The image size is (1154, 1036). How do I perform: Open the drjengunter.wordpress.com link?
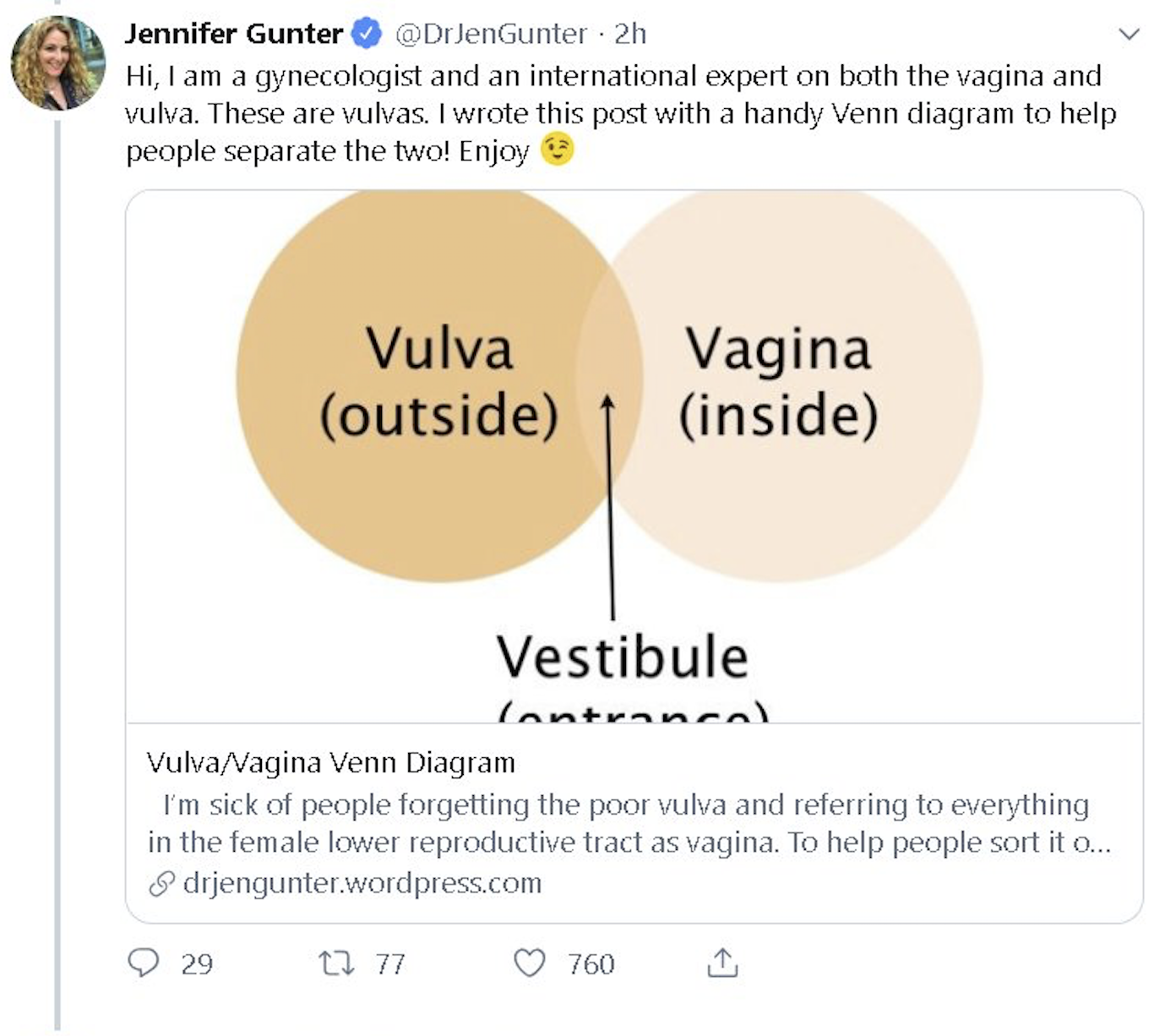coord(362,883)
